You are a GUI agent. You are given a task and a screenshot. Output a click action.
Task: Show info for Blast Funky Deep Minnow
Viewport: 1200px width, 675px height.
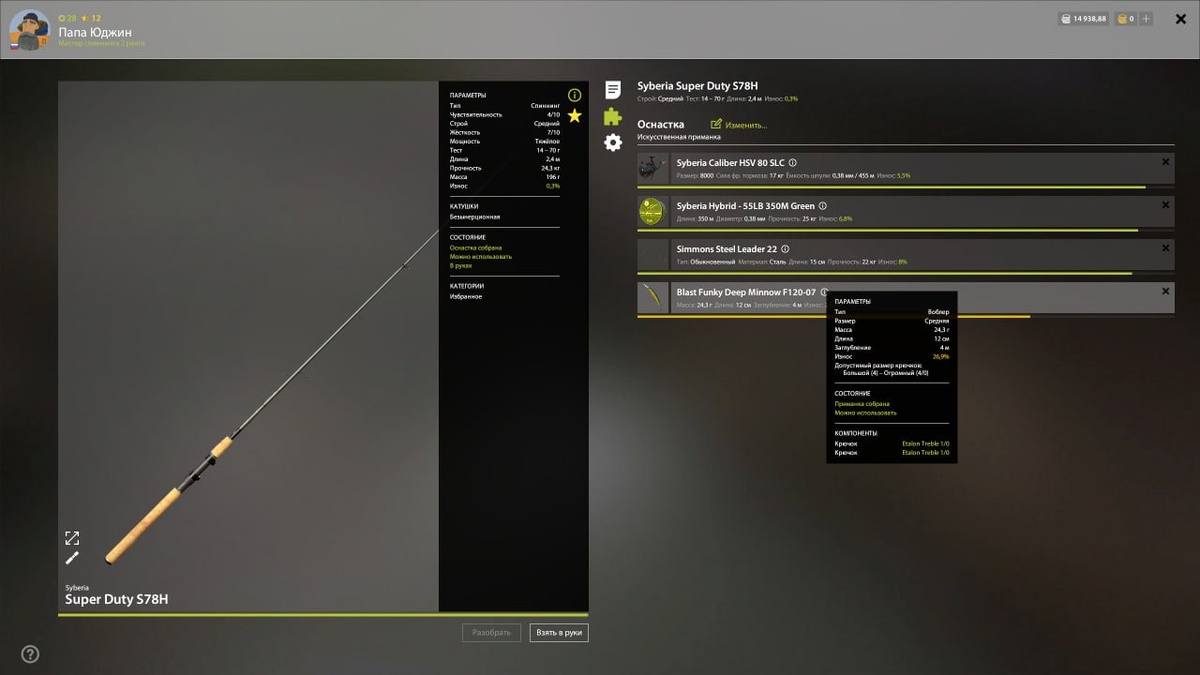pyautogui.click(x=824, y=292)
